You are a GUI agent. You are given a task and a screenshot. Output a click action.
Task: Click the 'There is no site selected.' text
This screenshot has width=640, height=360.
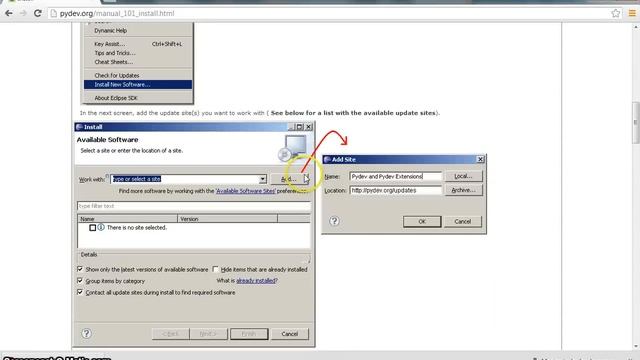coord(137,227)
